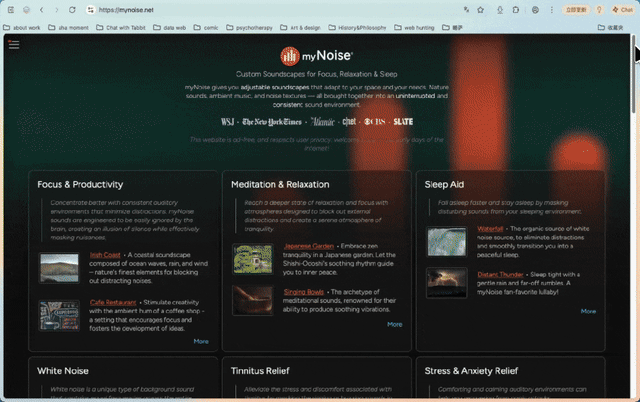The height and width of the screenshot is (402, 640).
Task: Go back with the browser back arrow
Action: pos(42,10)
